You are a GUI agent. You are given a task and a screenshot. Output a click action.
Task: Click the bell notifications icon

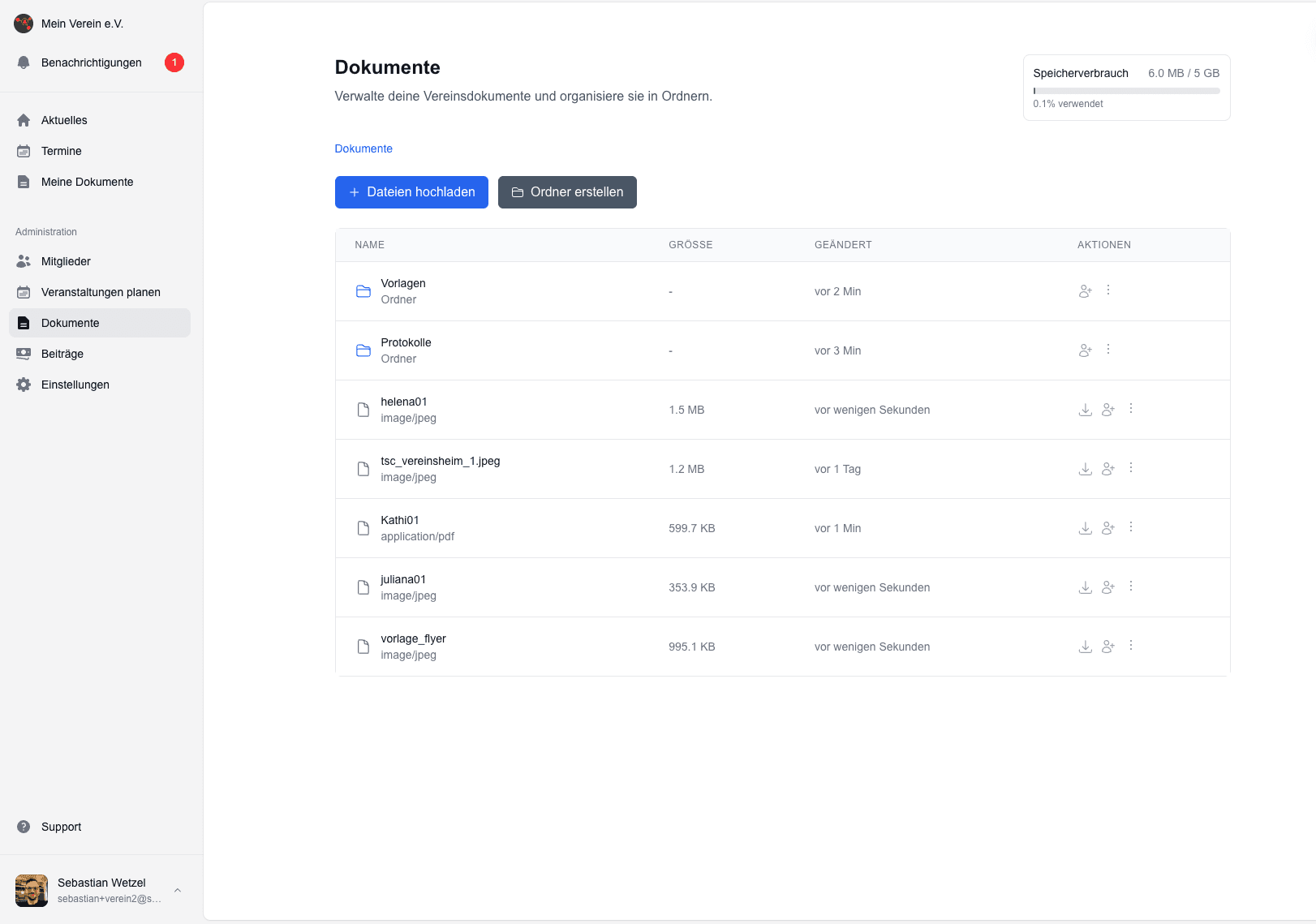coord(24,62)
